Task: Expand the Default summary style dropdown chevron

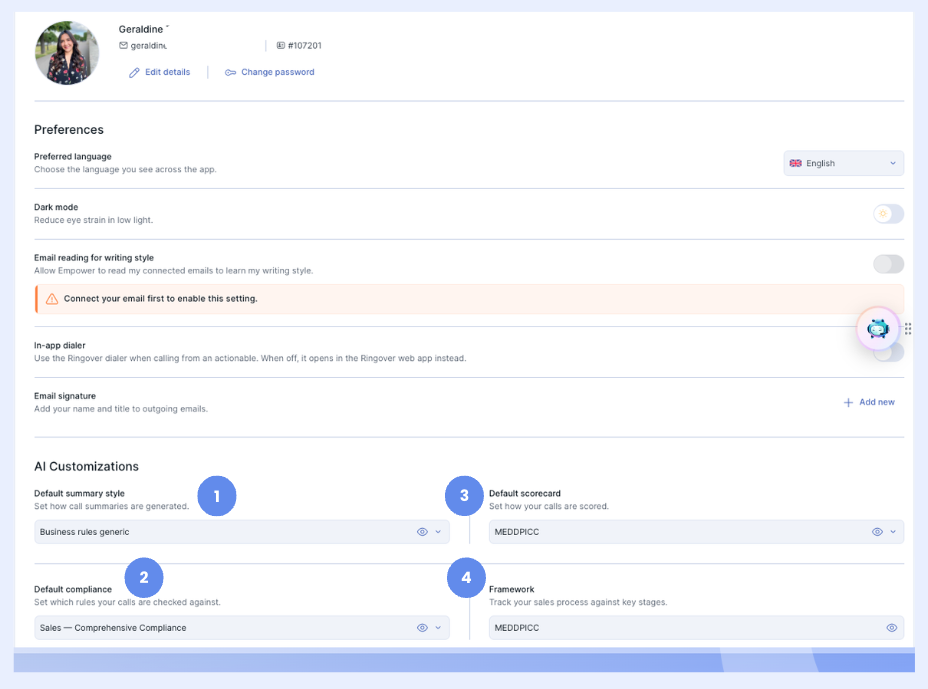Action: pyautogui.click(x=438, y=532)
